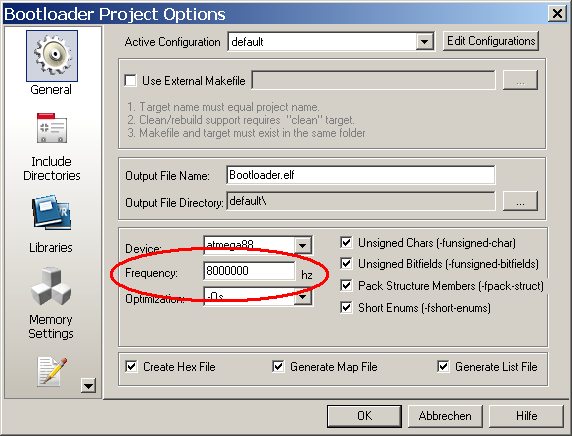The width and height of the screenshot is (572, 436).
Task: Click the Edit Configurations button
Action: [491, 41]
